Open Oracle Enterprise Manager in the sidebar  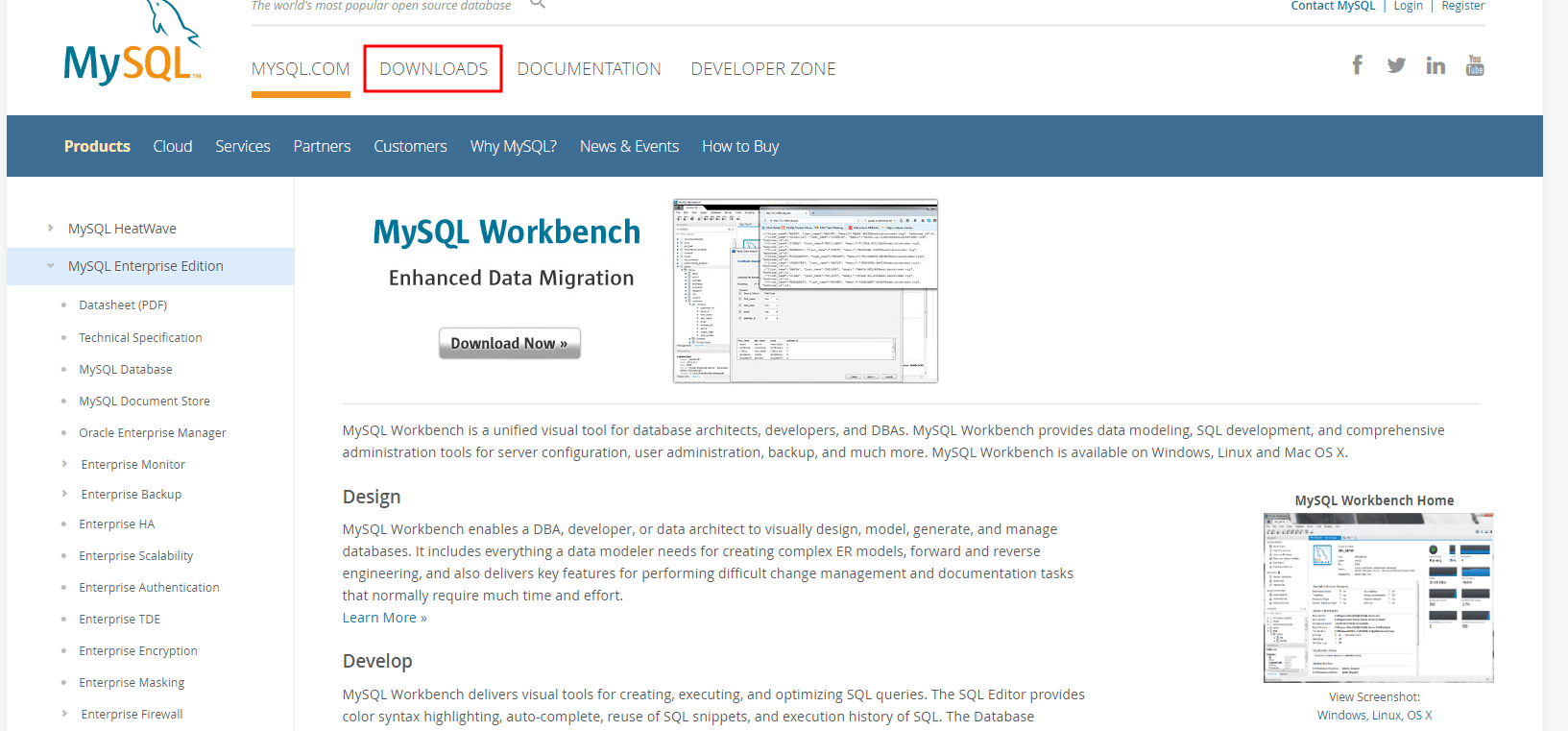[153, 432]
